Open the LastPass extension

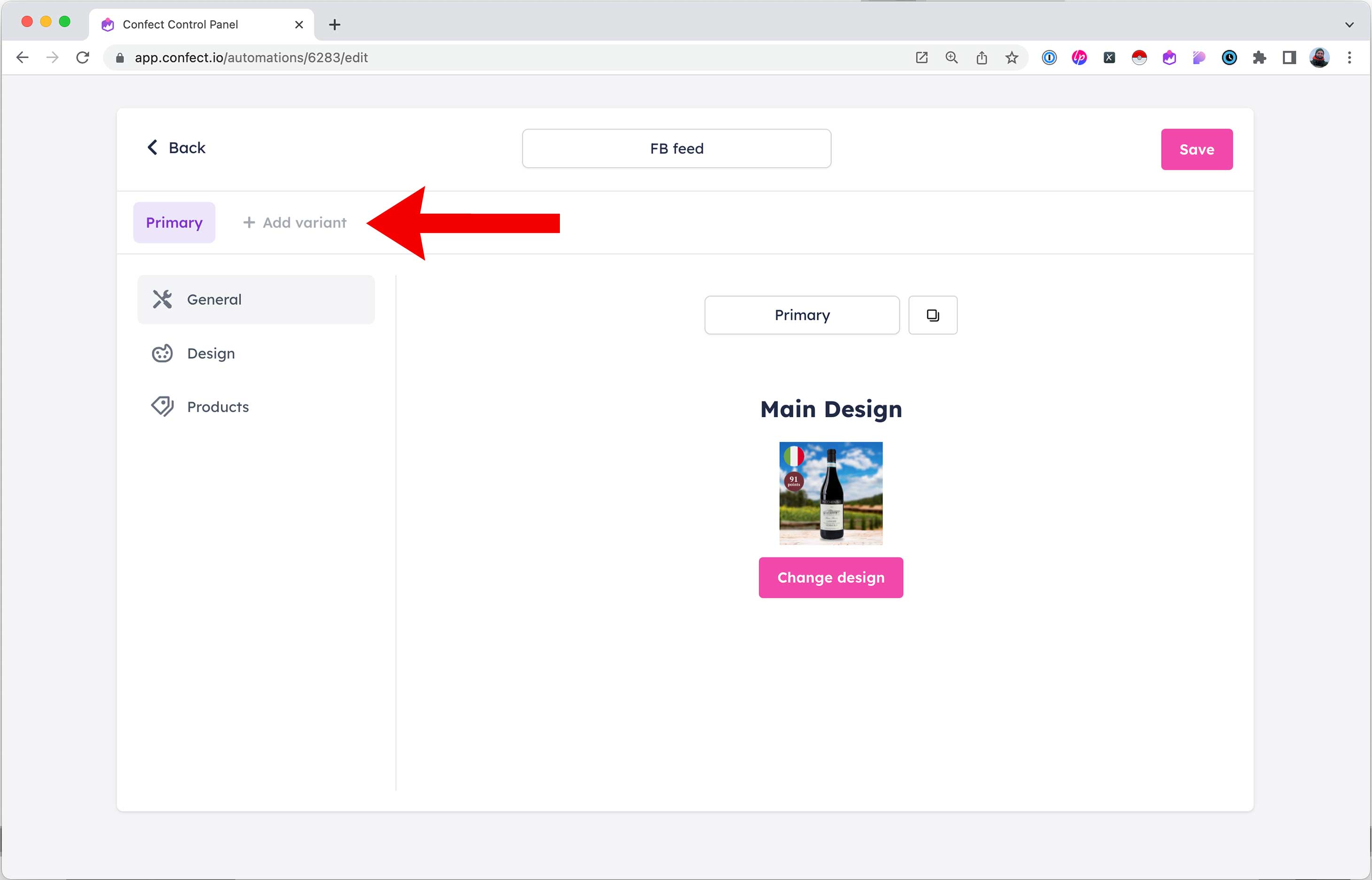pos(1079,57)
